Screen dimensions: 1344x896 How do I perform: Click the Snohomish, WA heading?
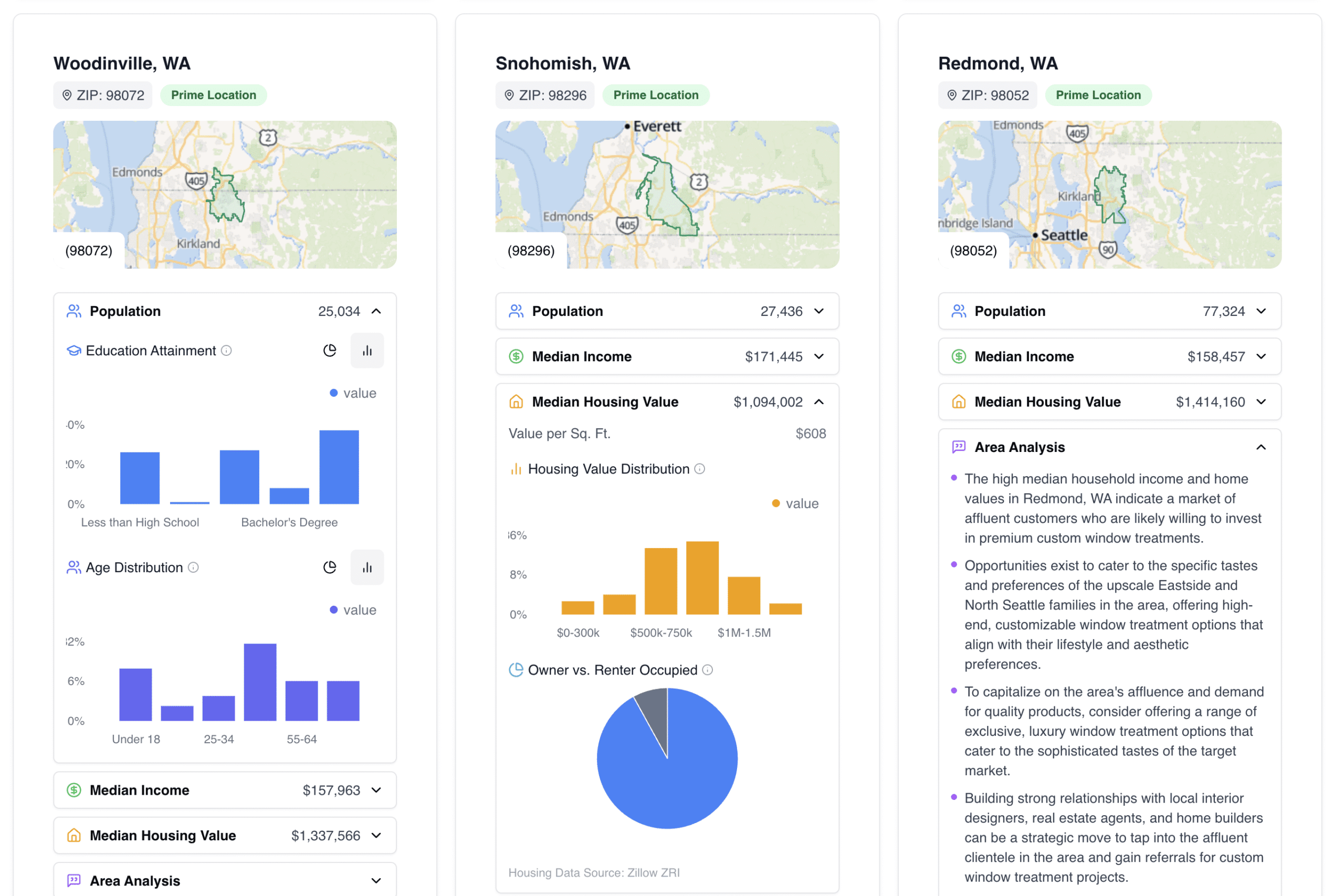[563, 64]
